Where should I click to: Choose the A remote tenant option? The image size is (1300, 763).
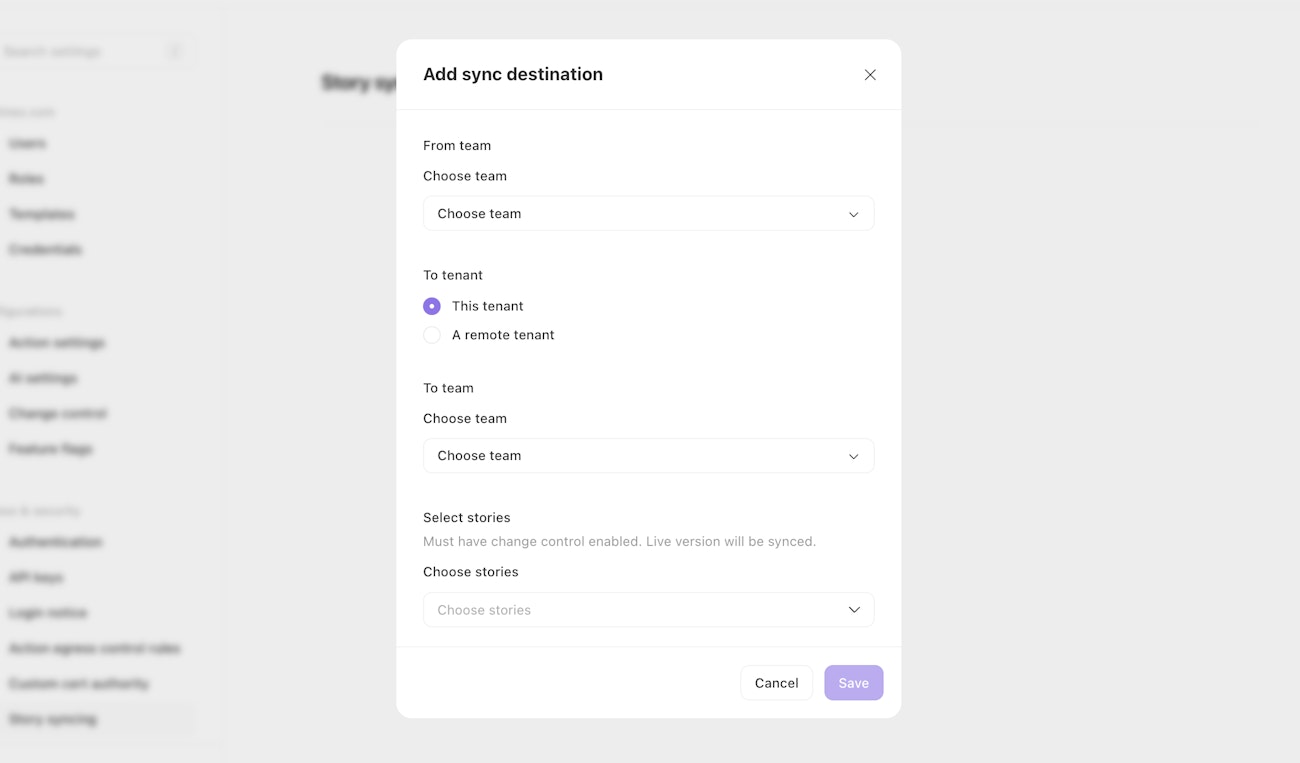432,335
